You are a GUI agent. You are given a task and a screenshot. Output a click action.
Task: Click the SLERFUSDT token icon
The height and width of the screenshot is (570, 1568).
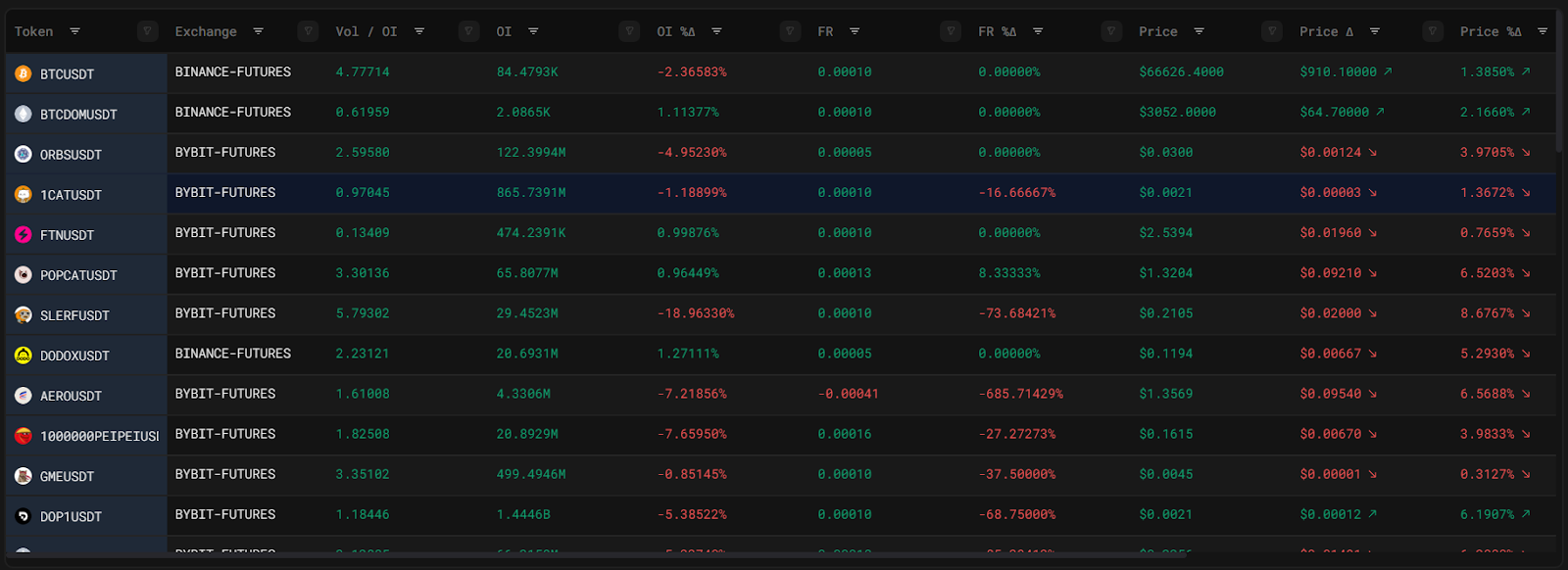(24, 314)
